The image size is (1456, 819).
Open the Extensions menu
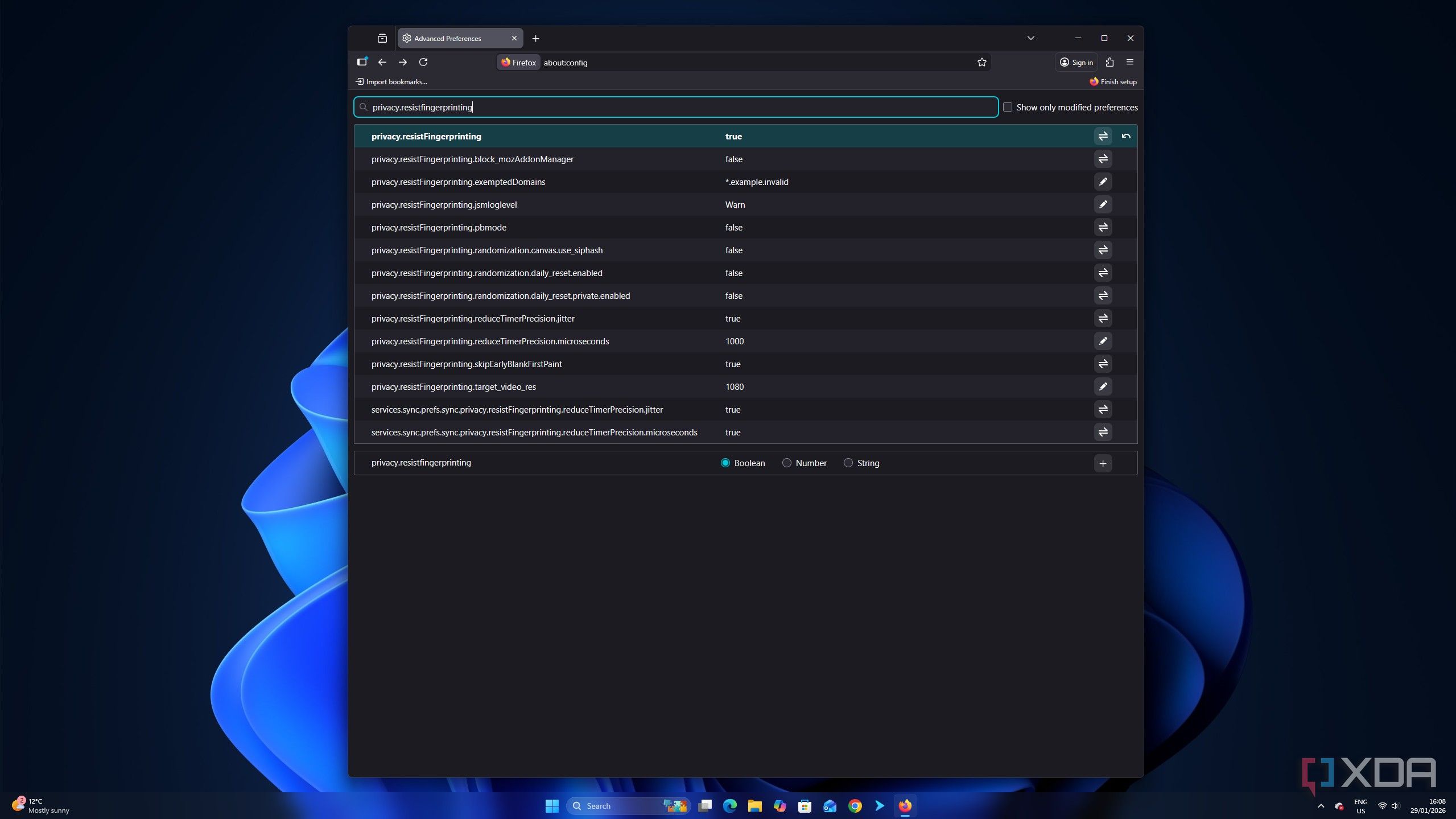pyautogui.click(x=1109, y=62)
